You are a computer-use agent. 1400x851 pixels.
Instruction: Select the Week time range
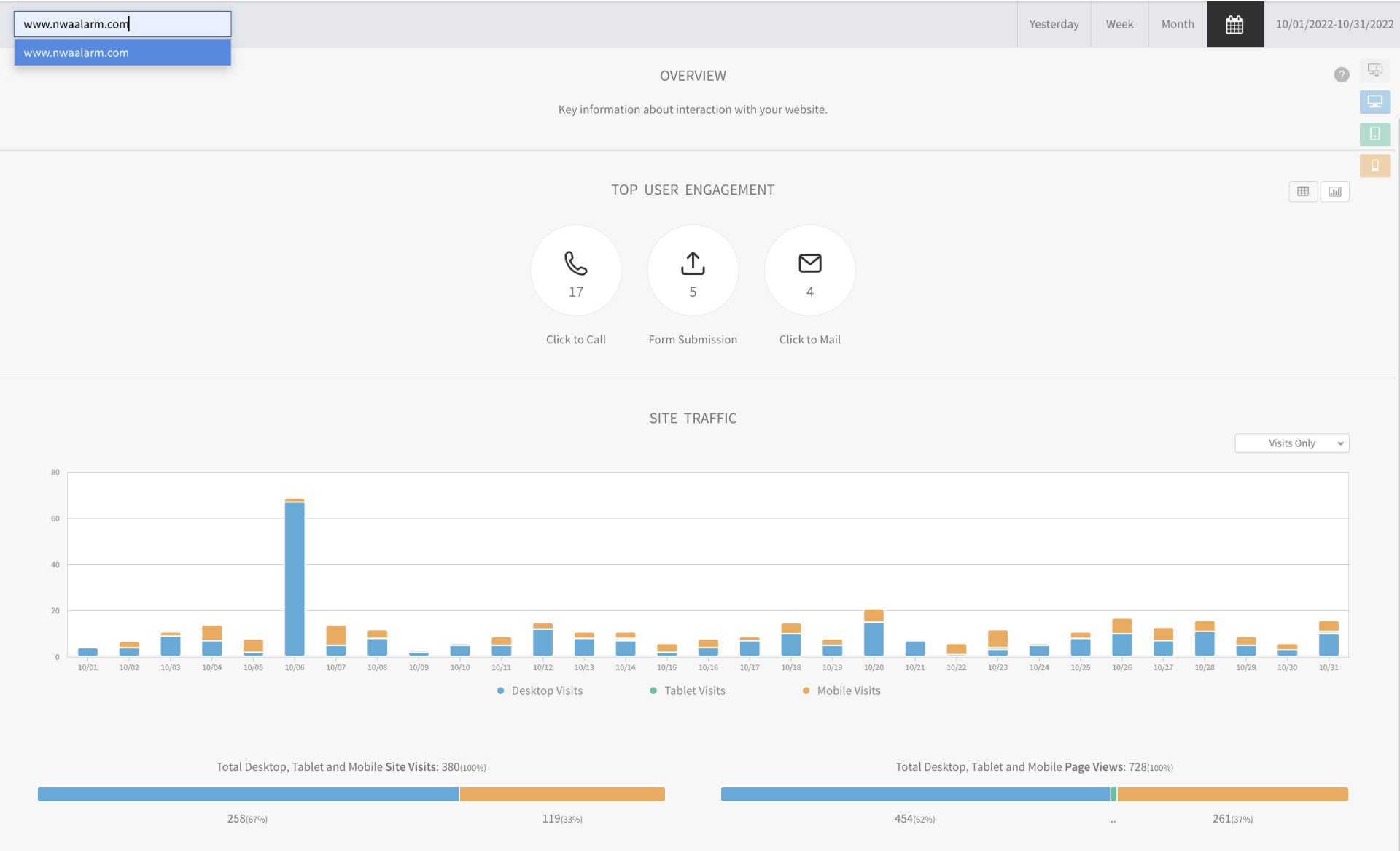1119,24
